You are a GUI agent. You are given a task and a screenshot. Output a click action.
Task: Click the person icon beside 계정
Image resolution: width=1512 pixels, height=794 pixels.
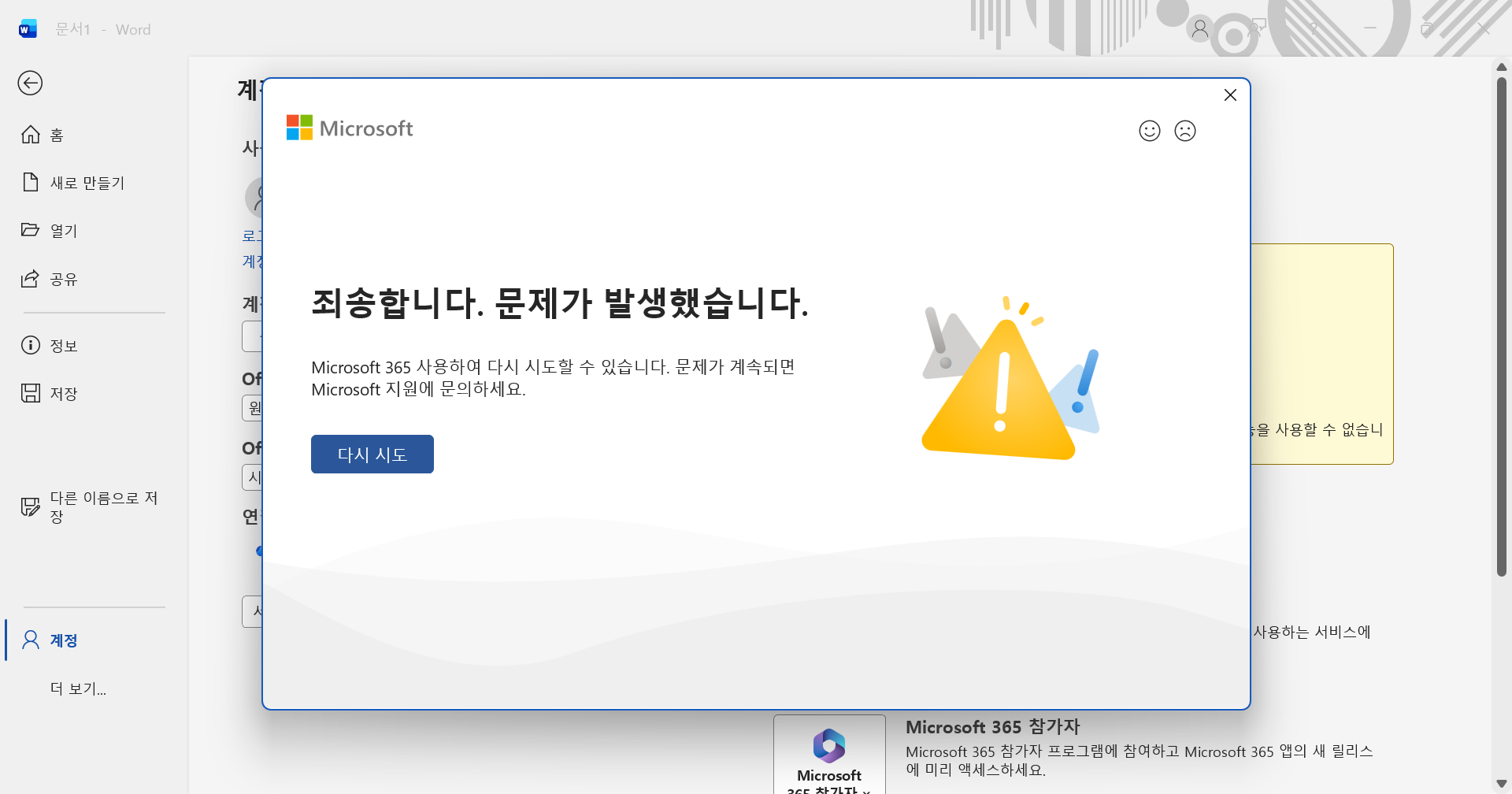(x=31, y=640)
